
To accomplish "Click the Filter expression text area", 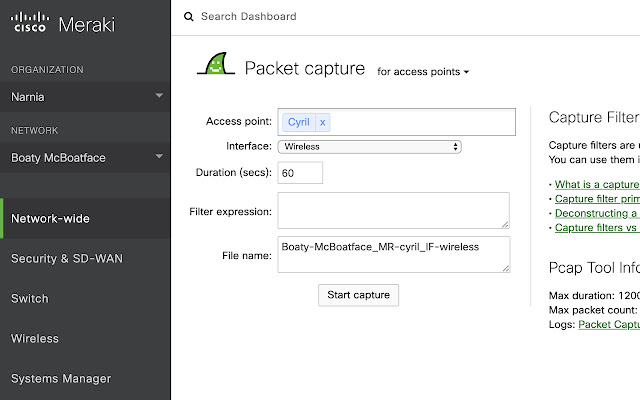I will (x=393, y=211).
